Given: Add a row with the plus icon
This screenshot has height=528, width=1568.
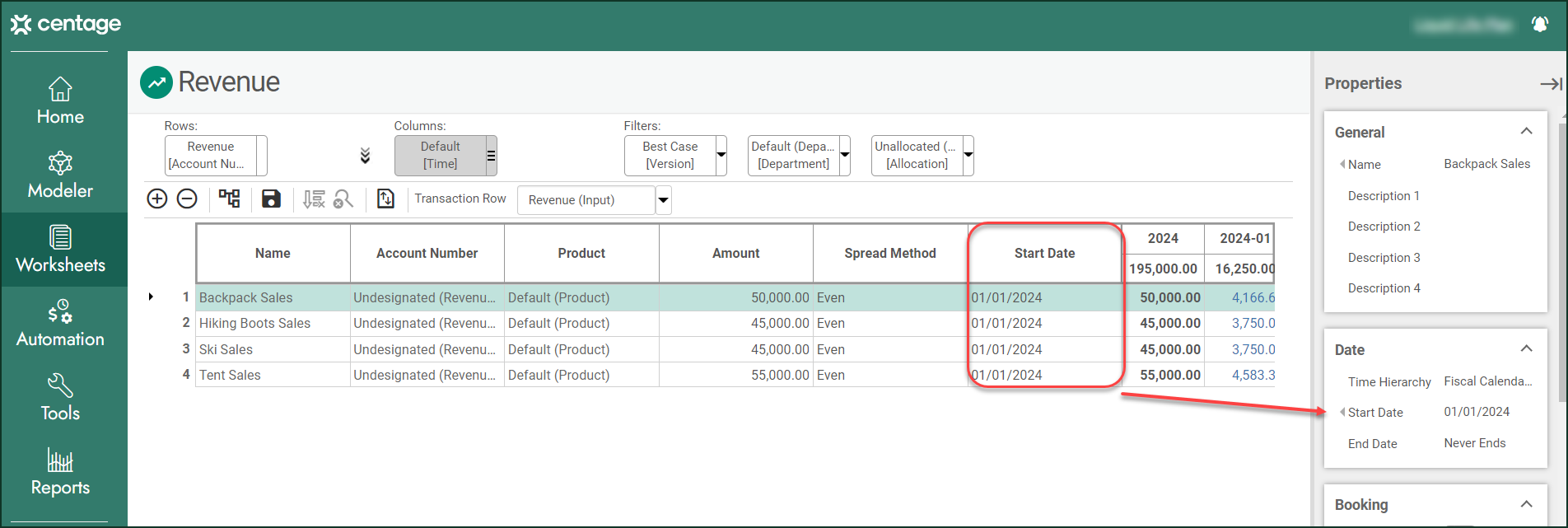Looking at the screenshot, I should point(157,199).
